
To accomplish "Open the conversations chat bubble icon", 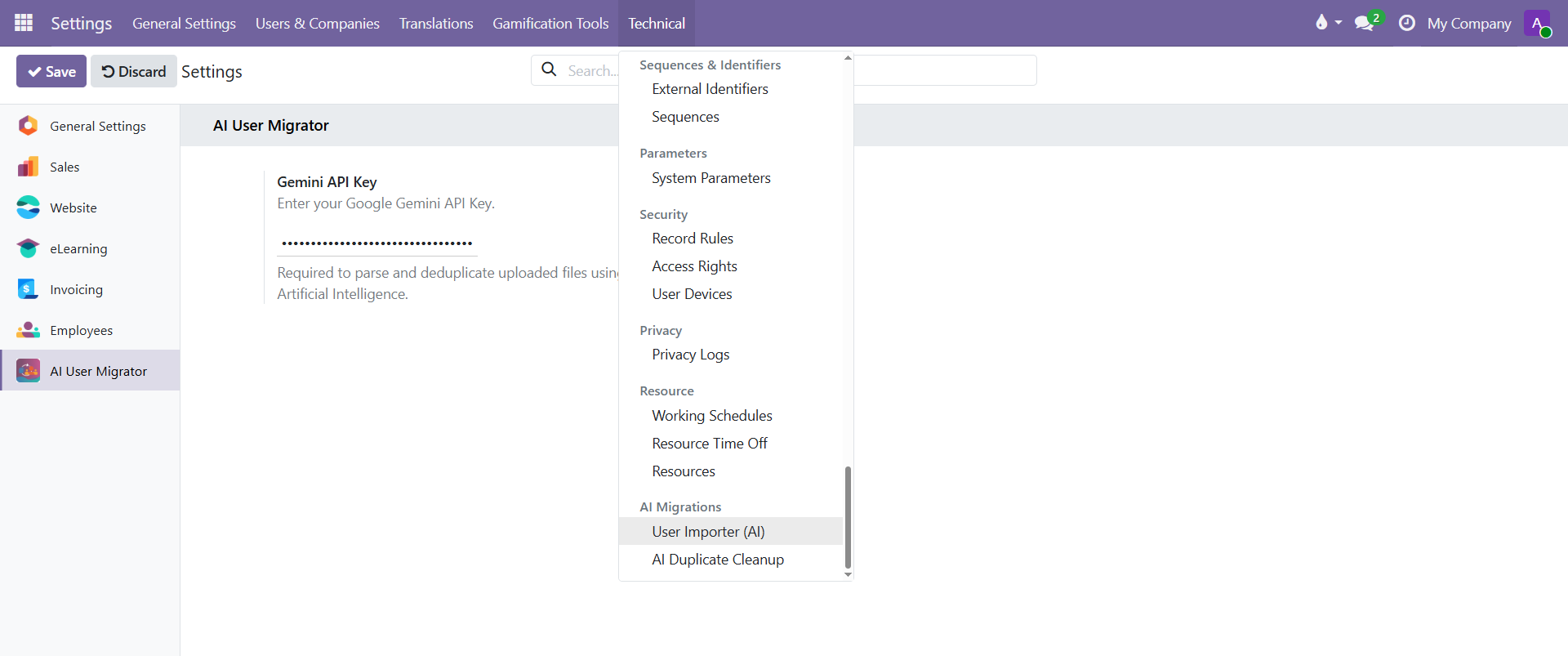I will (x=1364, y=23).
